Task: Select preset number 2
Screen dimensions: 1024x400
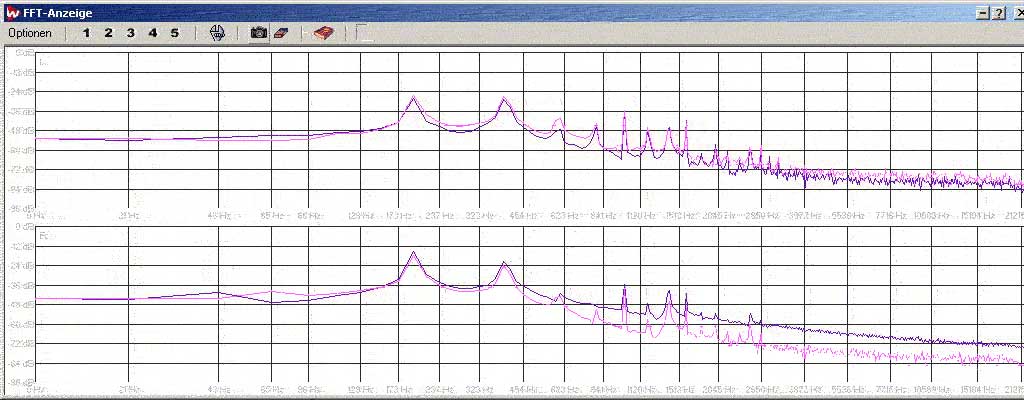Action: pyautogui.click(x=108, y=33)
